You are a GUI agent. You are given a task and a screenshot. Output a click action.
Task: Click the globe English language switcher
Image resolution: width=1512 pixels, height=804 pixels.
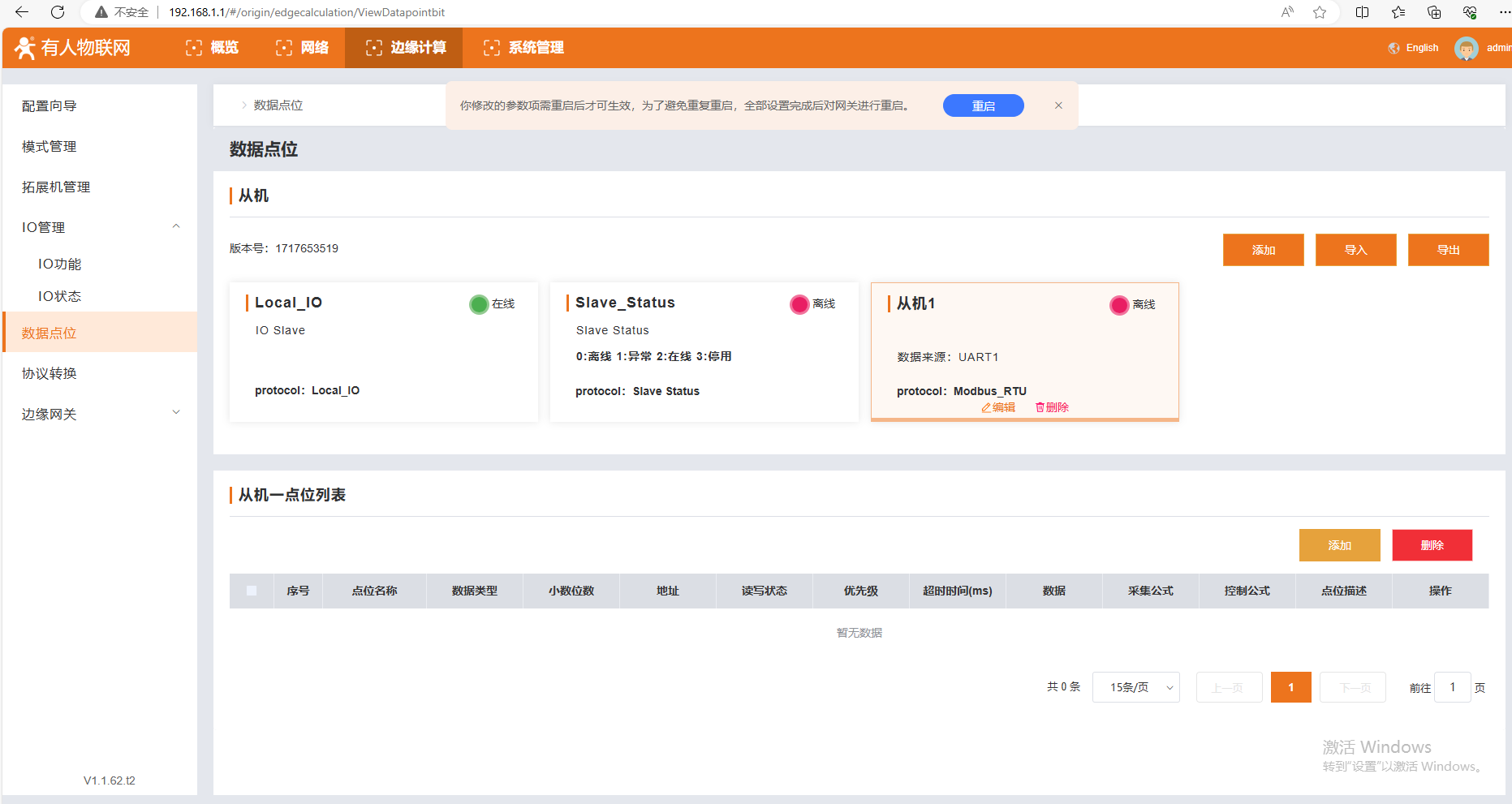coord(1413,48)
